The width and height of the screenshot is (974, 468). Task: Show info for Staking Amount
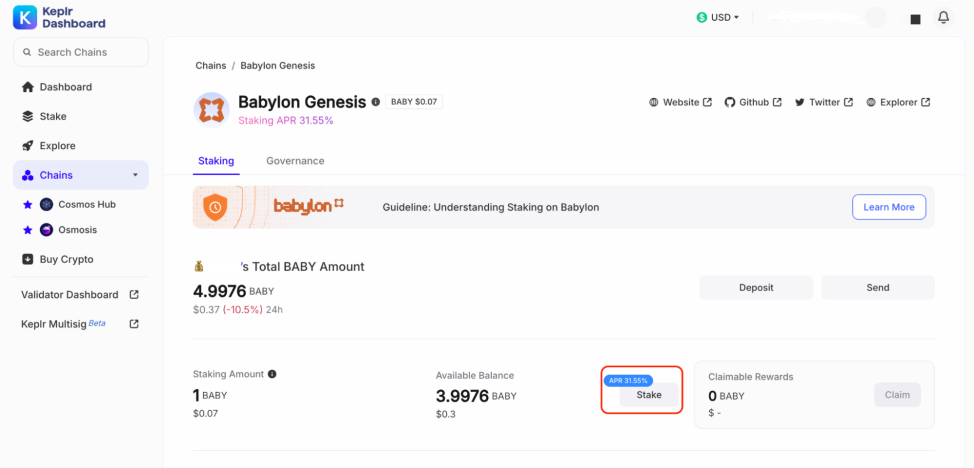[272, 374]
